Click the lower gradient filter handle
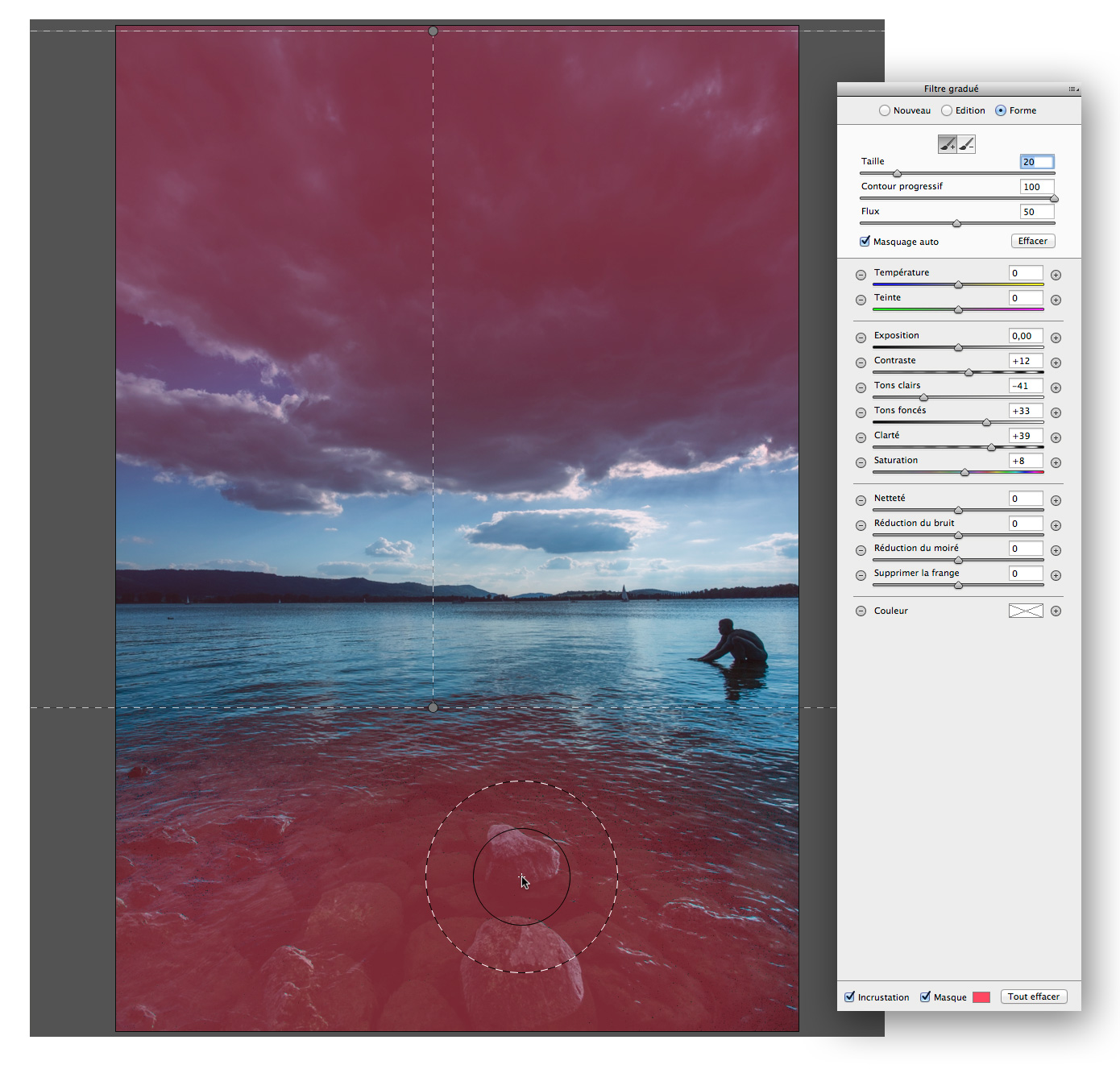 [433, 707]
